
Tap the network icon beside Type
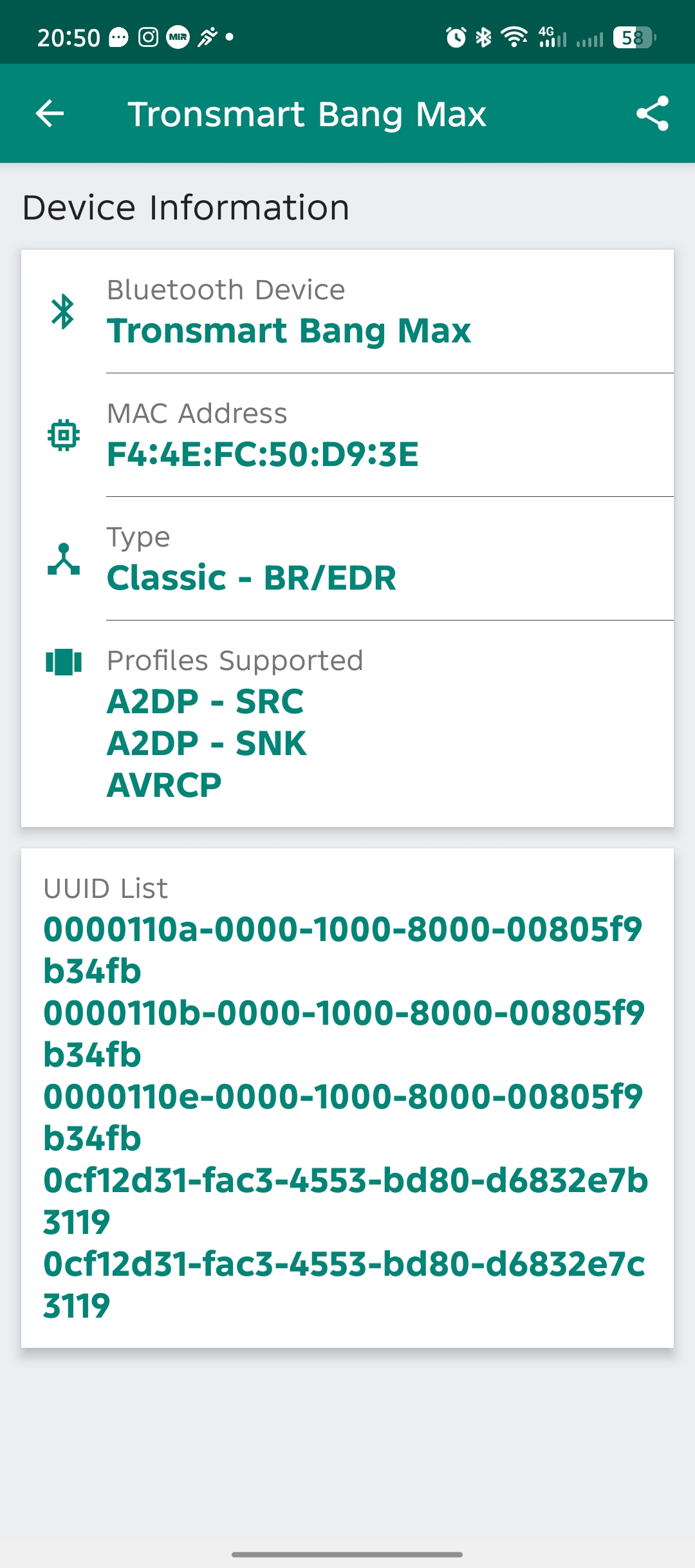pos(64,559)
